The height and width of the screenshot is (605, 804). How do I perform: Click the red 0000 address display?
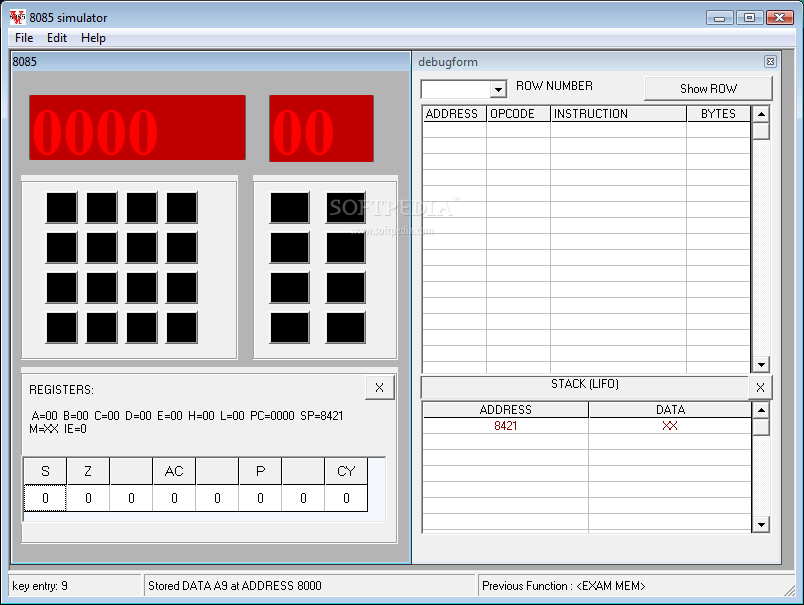137,128
